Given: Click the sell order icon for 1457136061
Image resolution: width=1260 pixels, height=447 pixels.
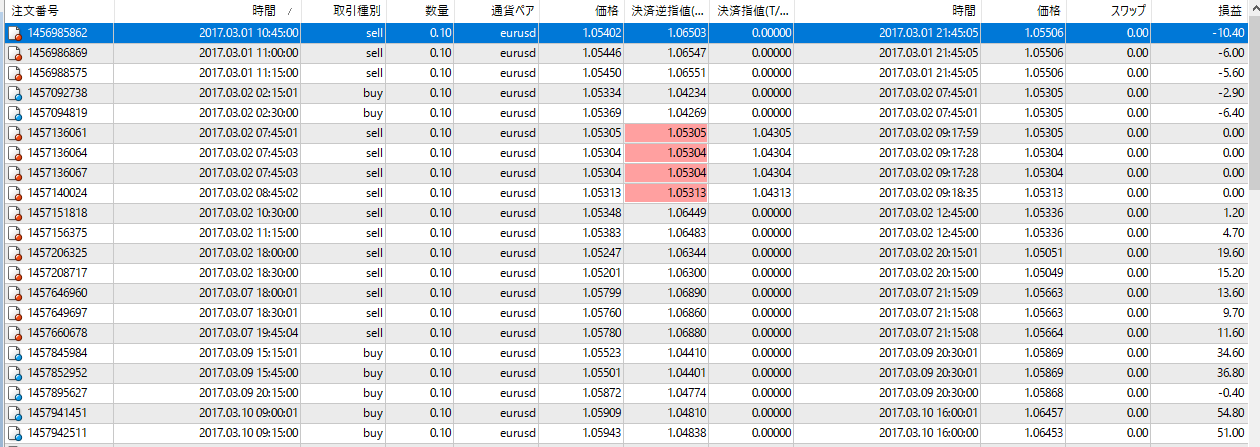Looking at the screenshot, I should coord(14,133).
